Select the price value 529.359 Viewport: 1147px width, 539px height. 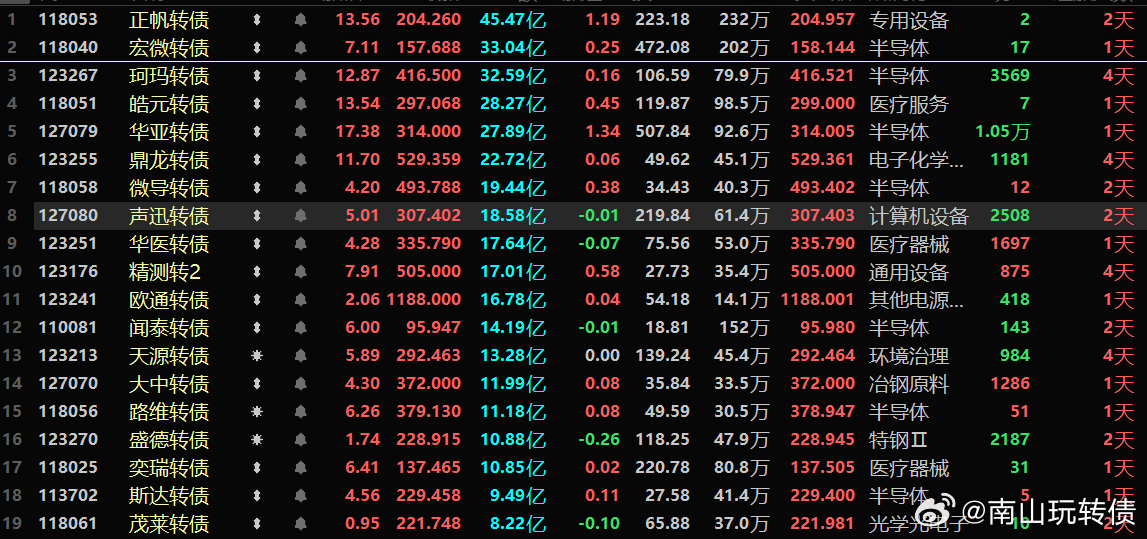pos(429,159)
